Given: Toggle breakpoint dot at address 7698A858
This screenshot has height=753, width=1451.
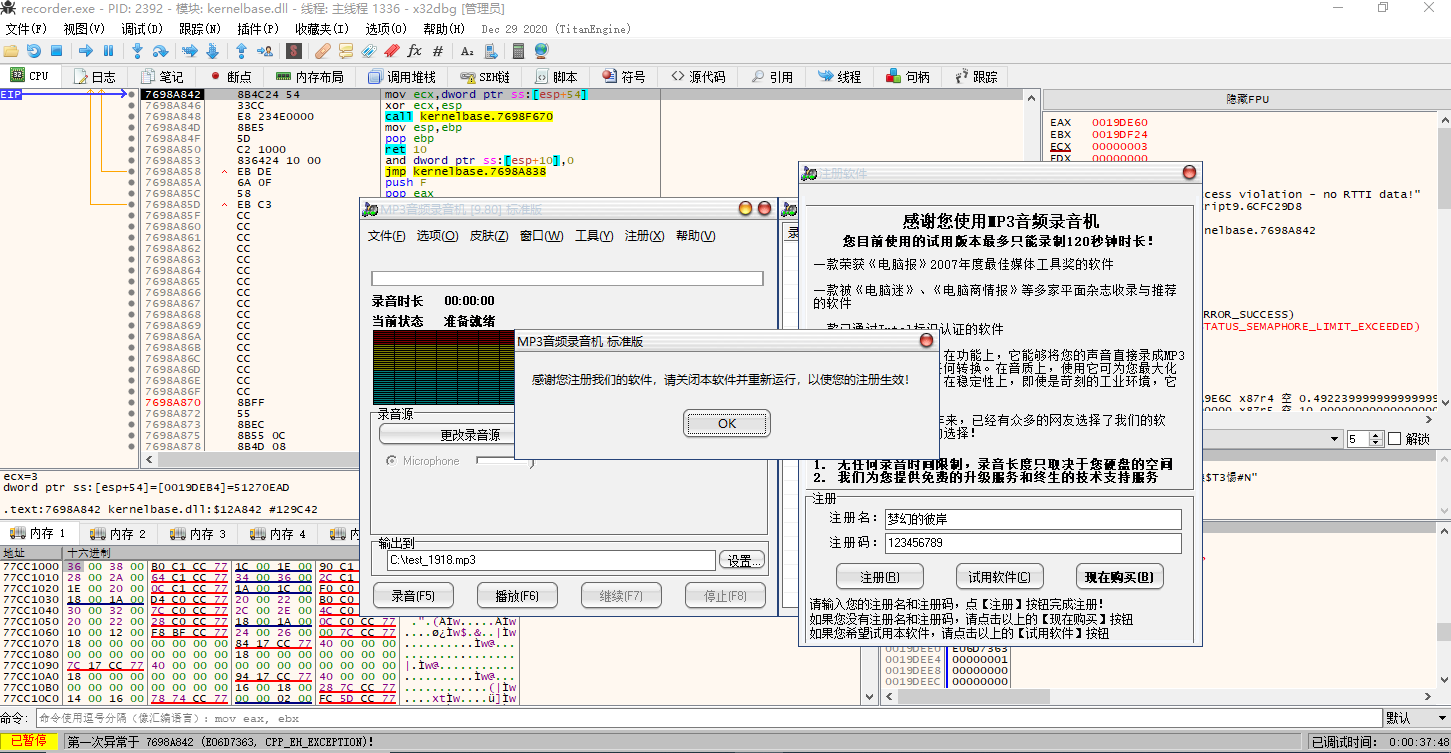Looking at the screenshot, I should [x=132, y=172].
